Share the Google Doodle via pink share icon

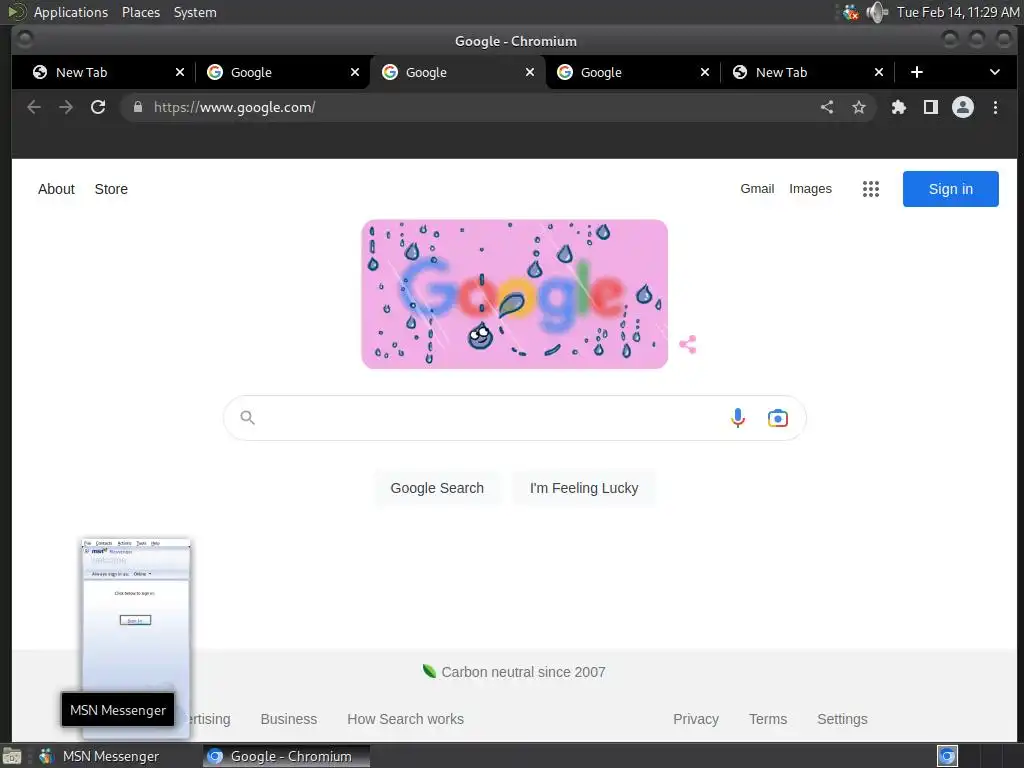[688, 344]
